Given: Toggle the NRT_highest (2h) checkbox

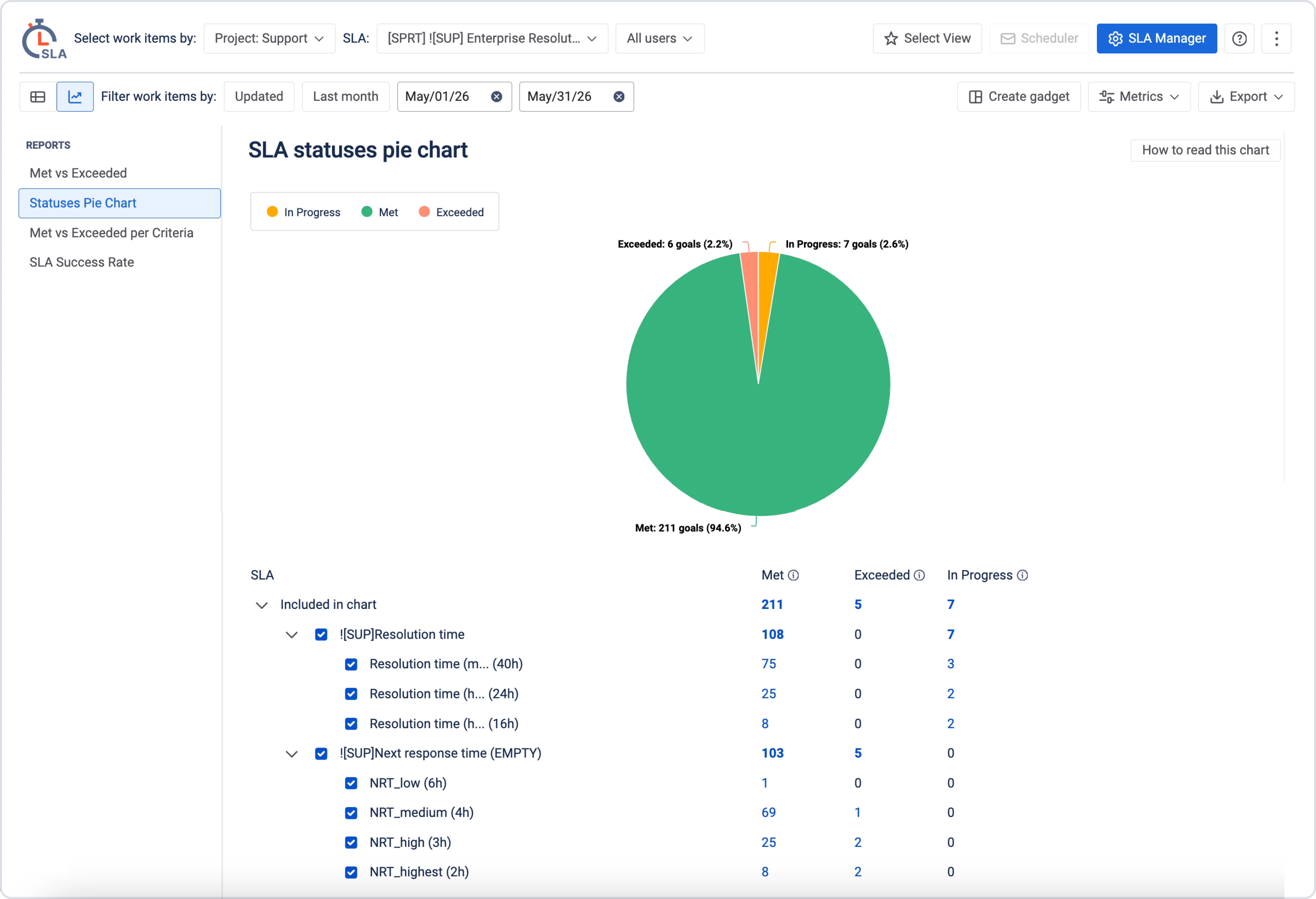Looking at the screenshot, I should point(351,872).
